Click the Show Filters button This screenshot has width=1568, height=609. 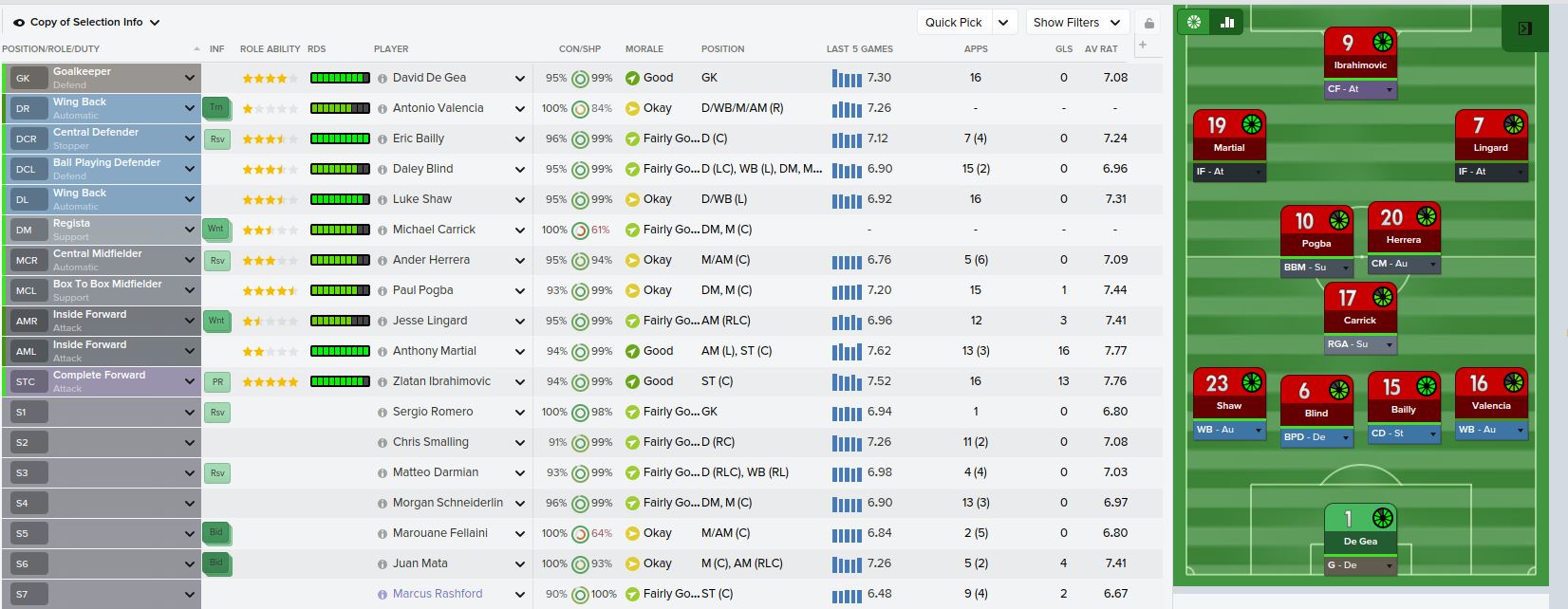(x=1076, y=23)
